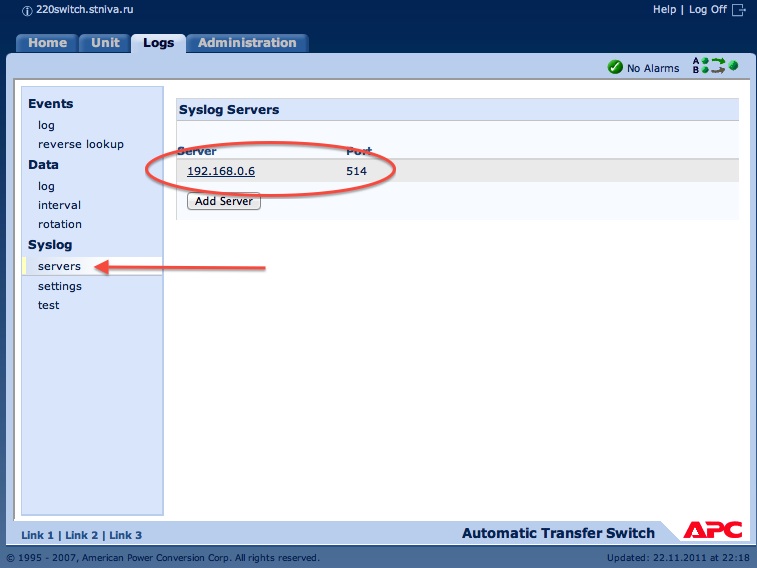Switch to the Home tab
Image resolution: width=757 pixels, height=568 pixels.
click(47, 43)
